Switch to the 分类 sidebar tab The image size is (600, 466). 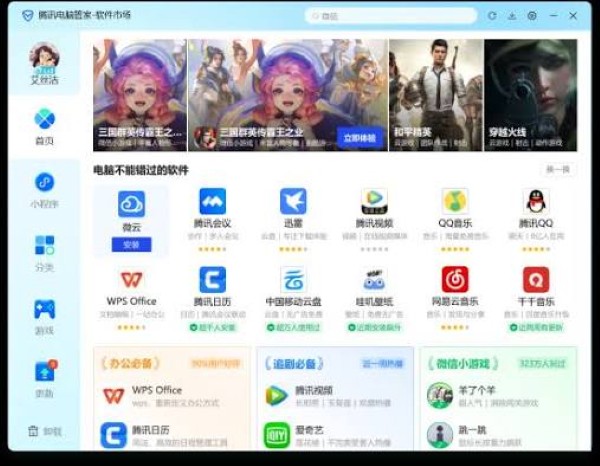pos(44,253)
